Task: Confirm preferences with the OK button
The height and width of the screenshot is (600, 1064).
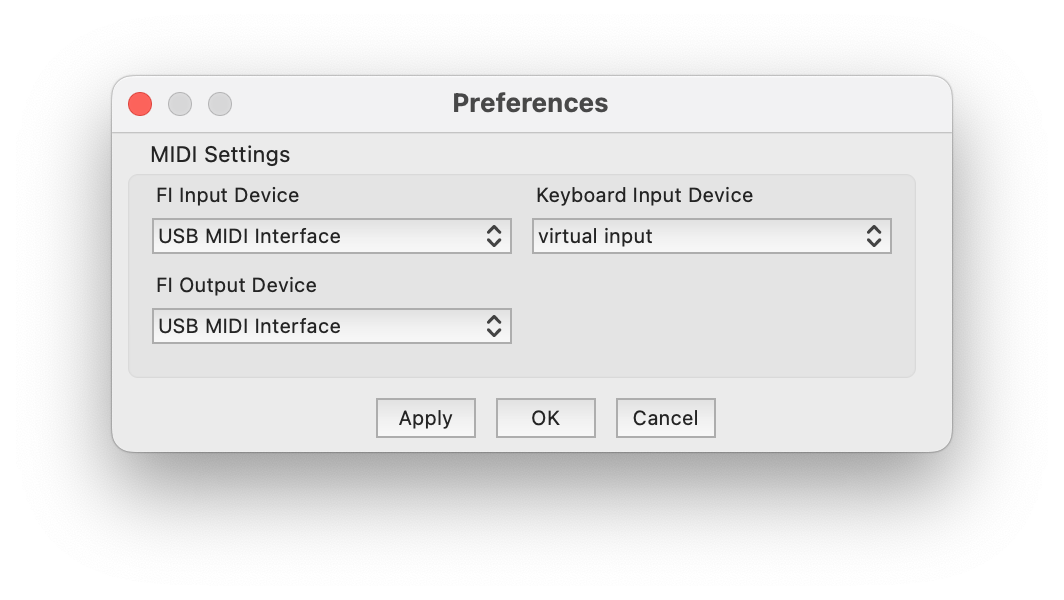Action: click(x=545, y=418)
